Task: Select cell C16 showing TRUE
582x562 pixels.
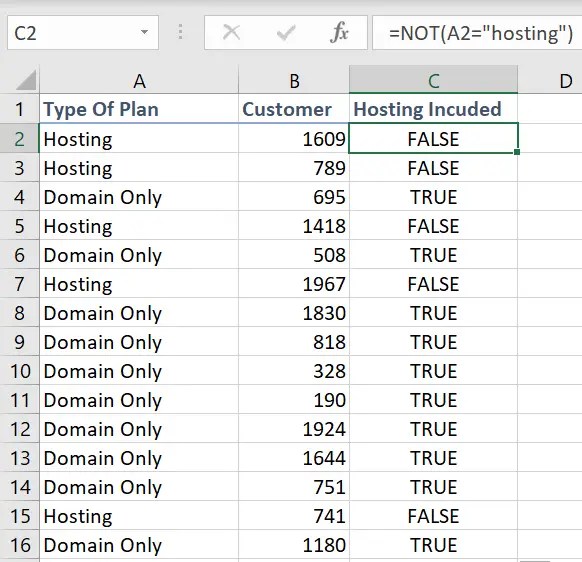Action: point(433,545)
